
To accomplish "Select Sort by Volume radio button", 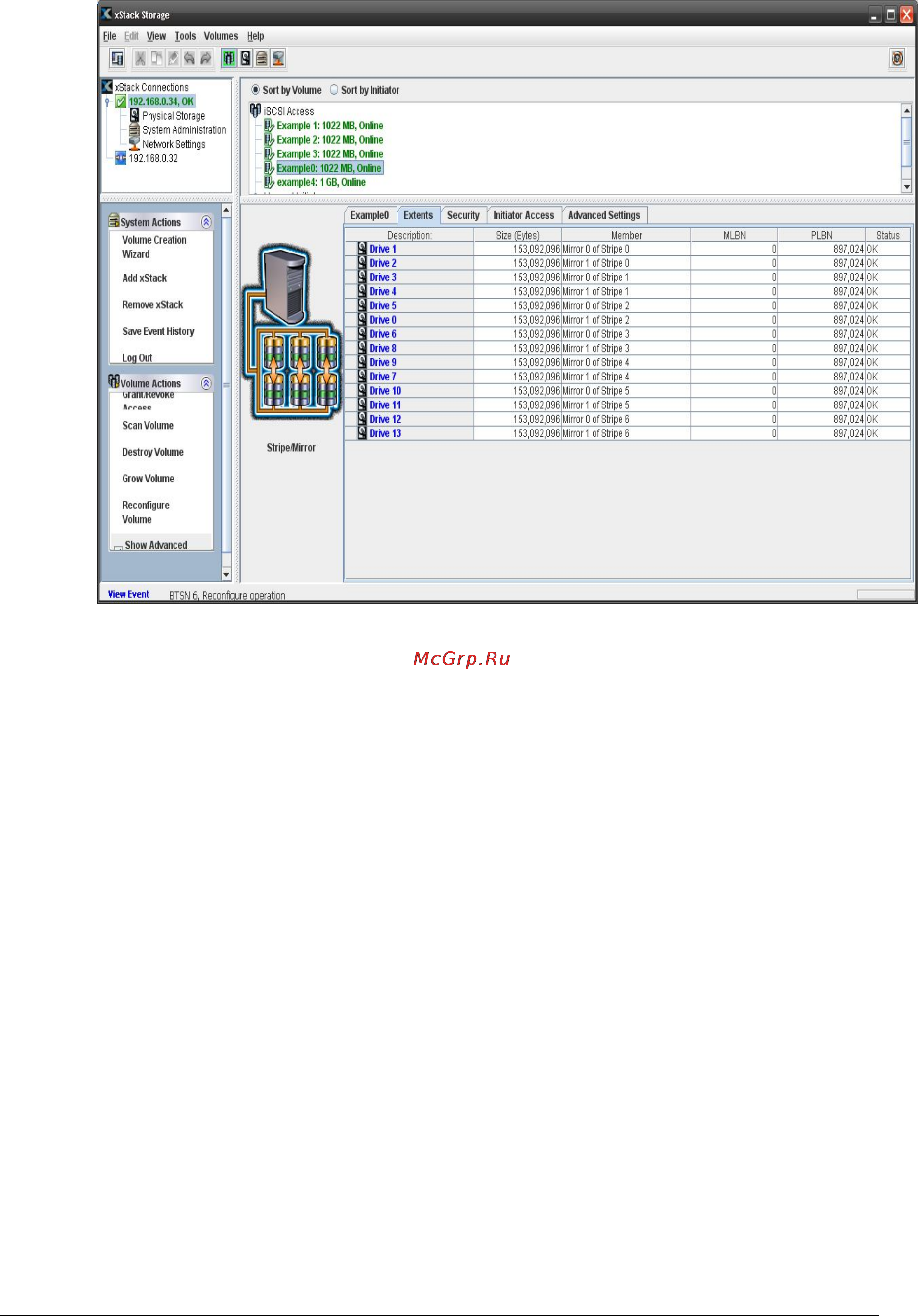I will pyautogui.click(x=255, y=90).
